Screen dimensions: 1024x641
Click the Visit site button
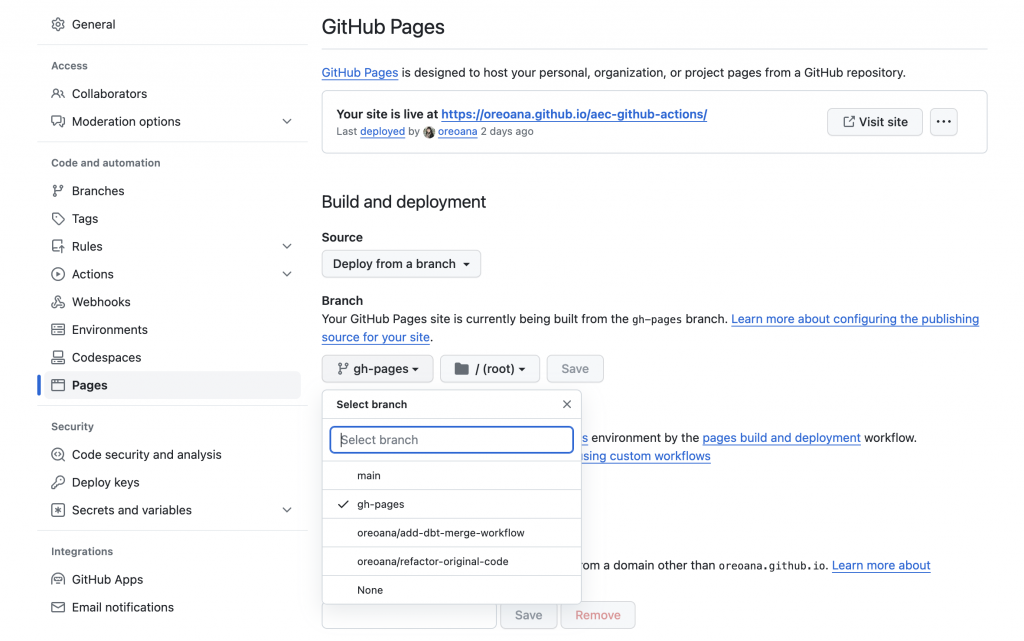pyautogui.click(x=874, y=121)
